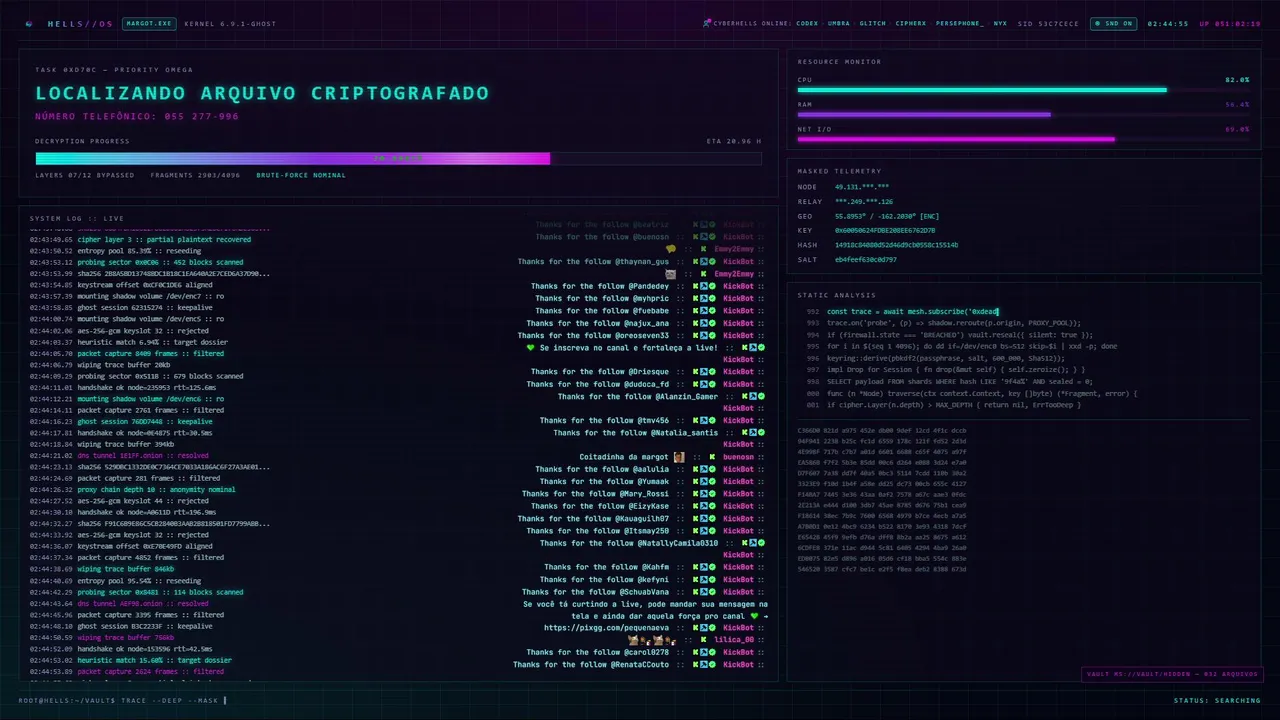Click the 'KERNEL 6.9.1-GHOST' label

click(230, 23)
